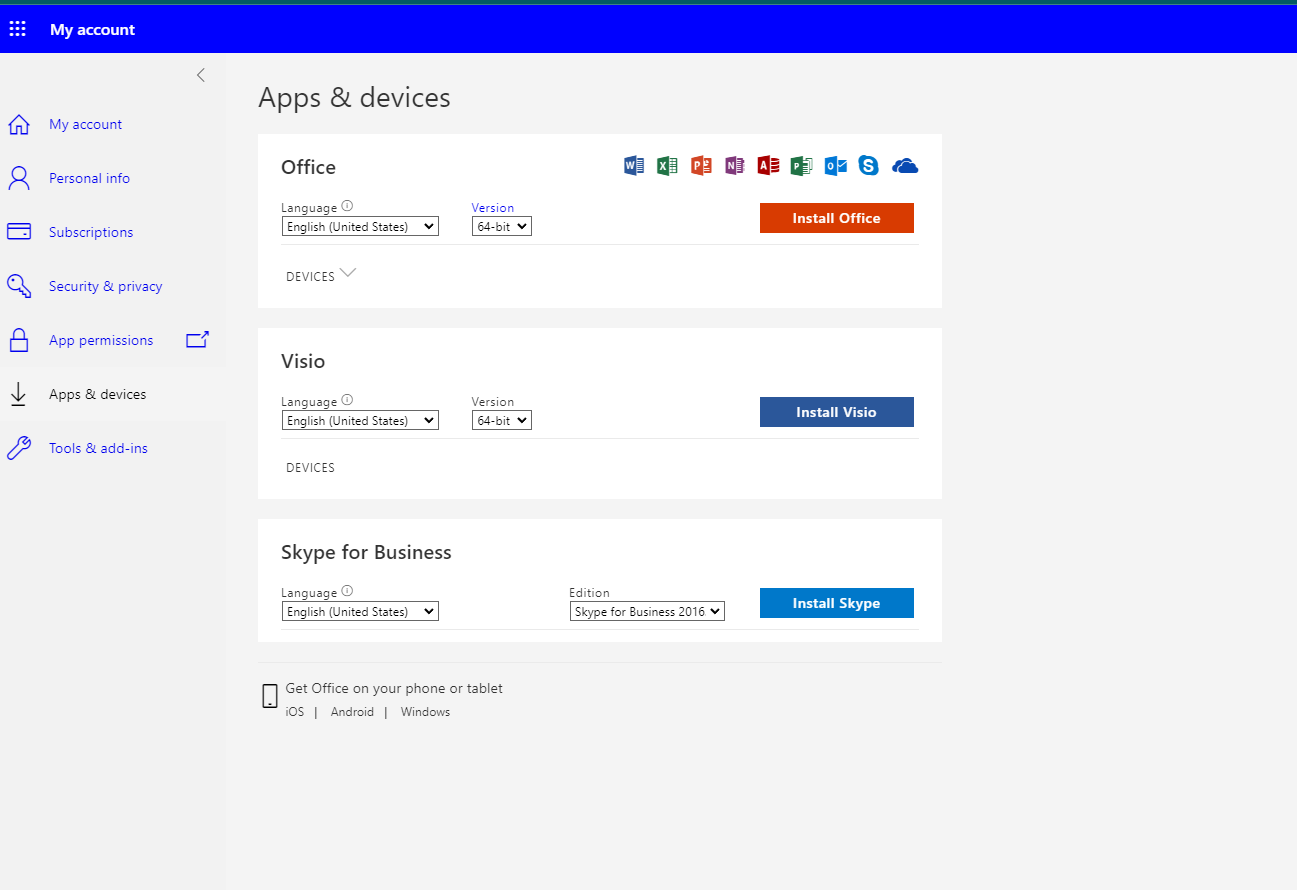Click the Skype for Business Language info icon

347,591
